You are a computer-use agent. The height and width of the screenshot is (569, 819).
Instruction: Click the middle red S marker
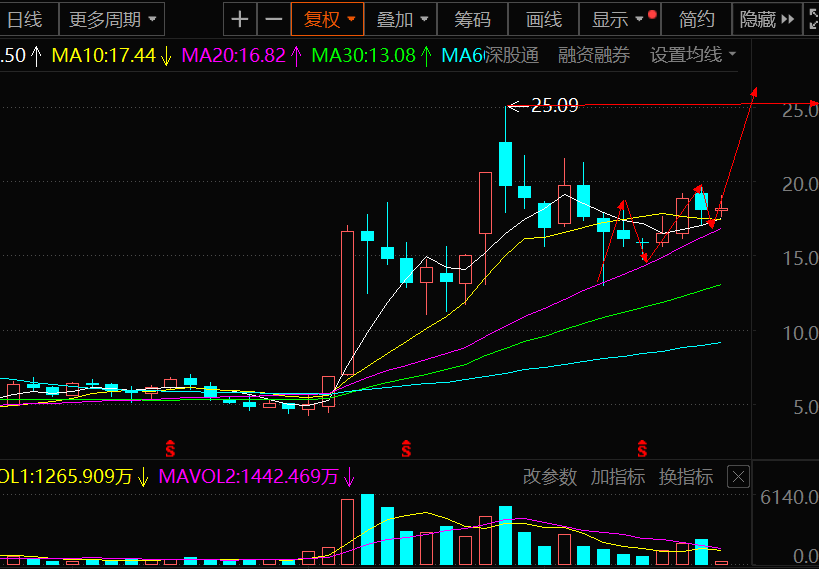tap(406, 448)
